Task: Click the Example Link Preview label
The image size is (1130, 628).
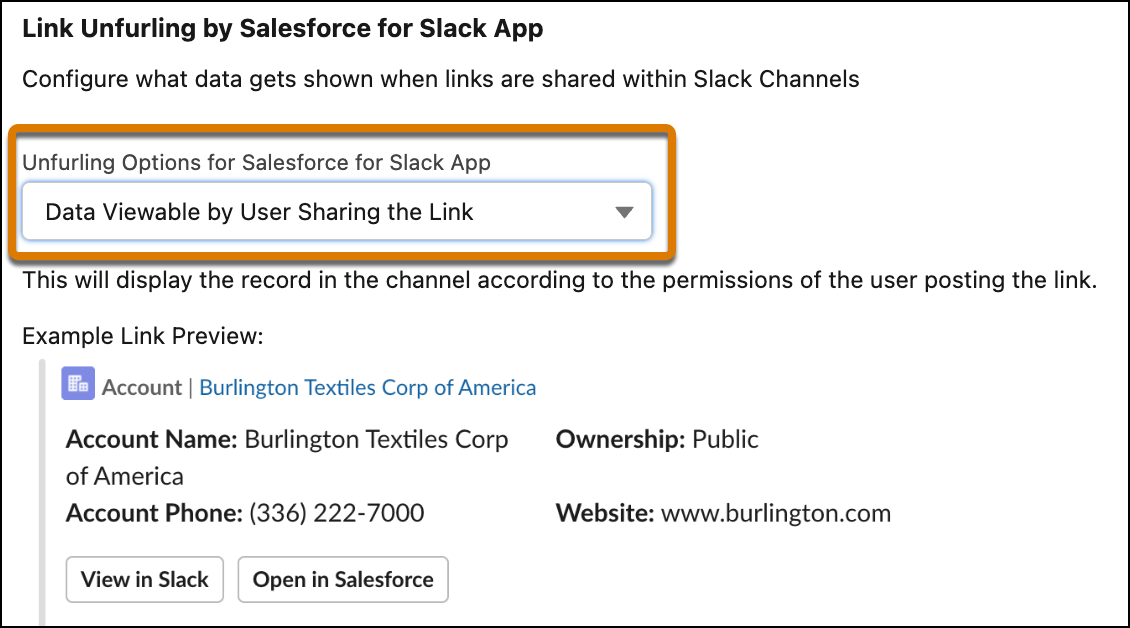Action: coord(144,336)
